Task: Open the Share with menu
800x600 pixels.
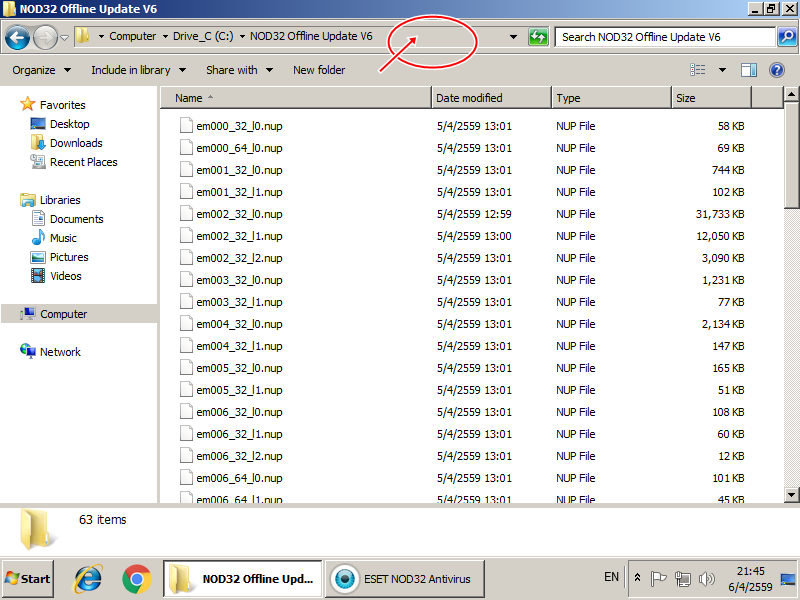Action: 239,70
